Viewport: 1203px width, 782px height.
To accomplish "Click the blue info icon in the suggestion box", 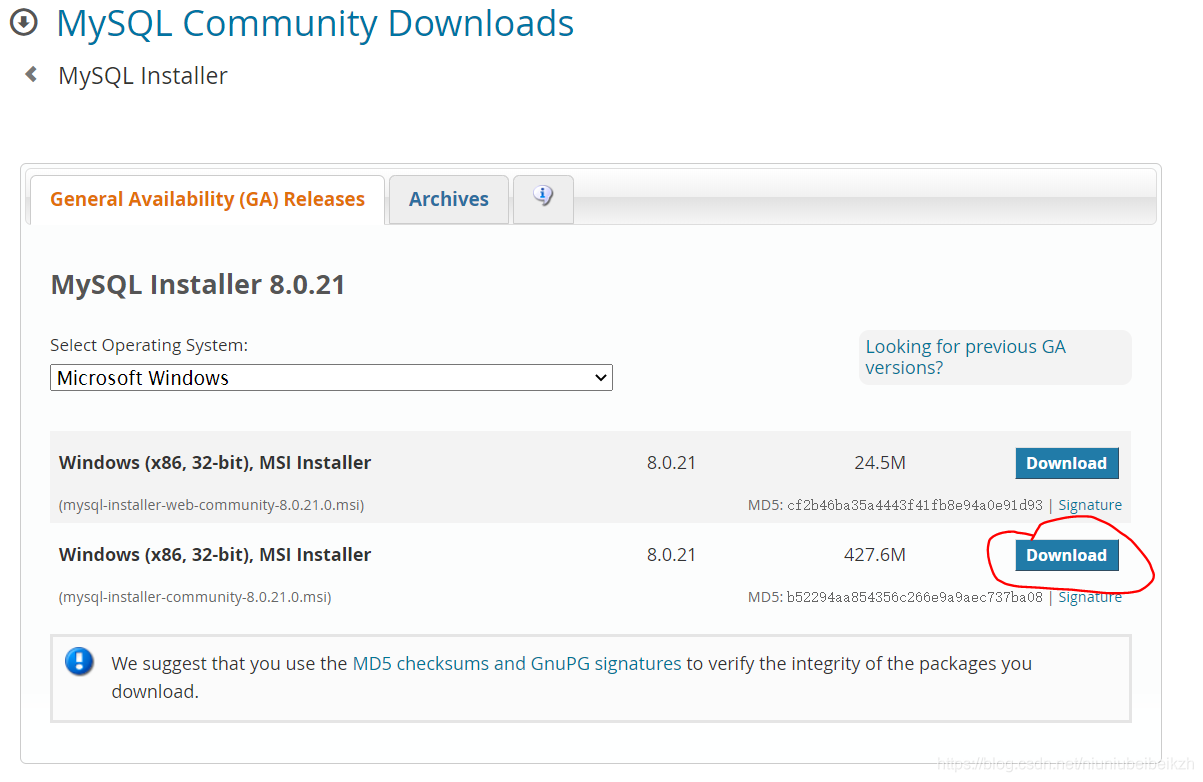I will tap(79, 662).
